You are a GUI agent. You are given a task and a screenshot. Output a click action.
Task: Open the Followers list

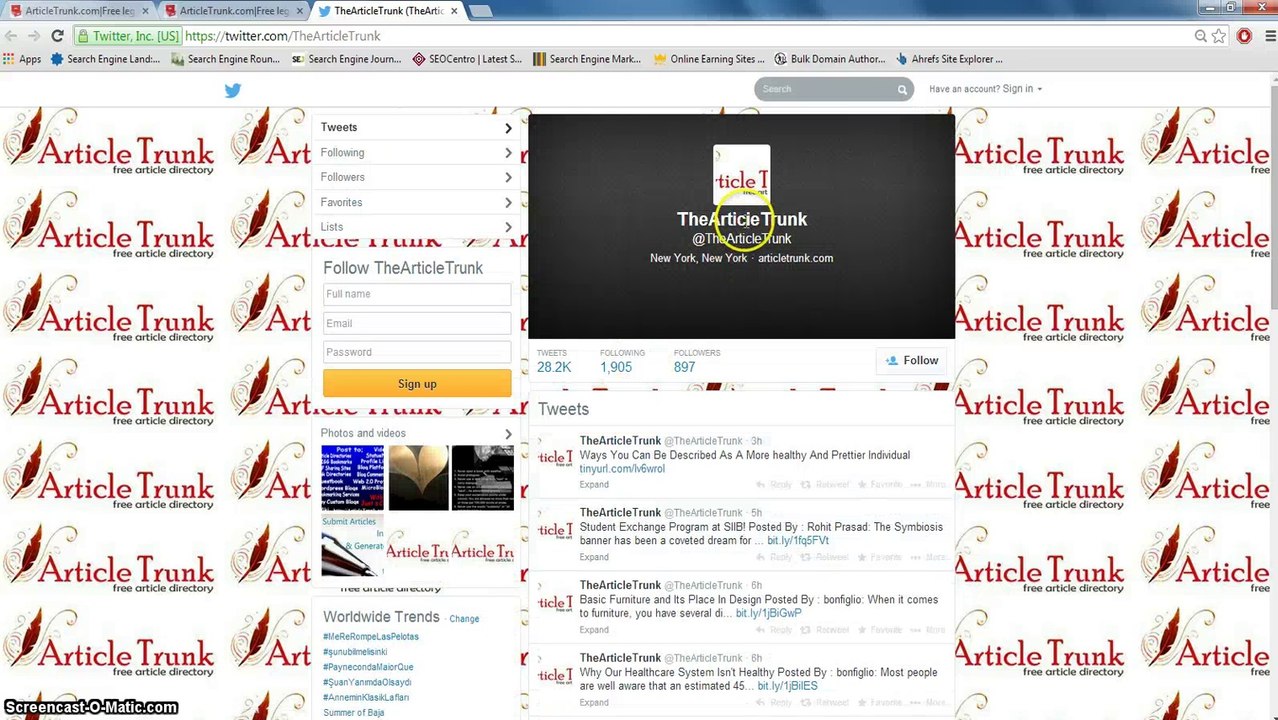click(x=417, y=177)
